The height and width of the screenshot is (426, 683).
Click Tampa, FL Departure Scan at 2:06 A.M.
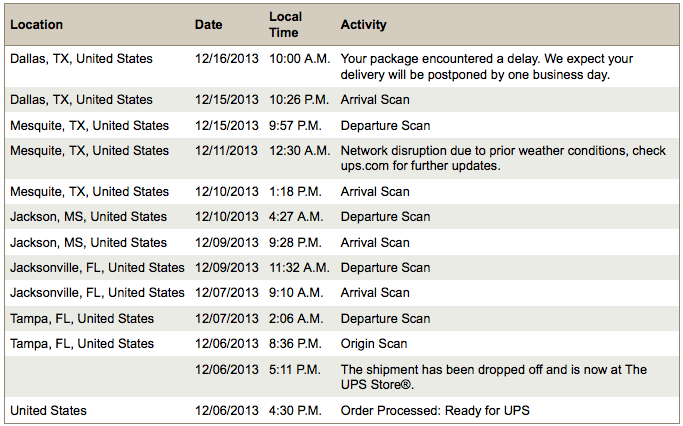tap(385, 318)
